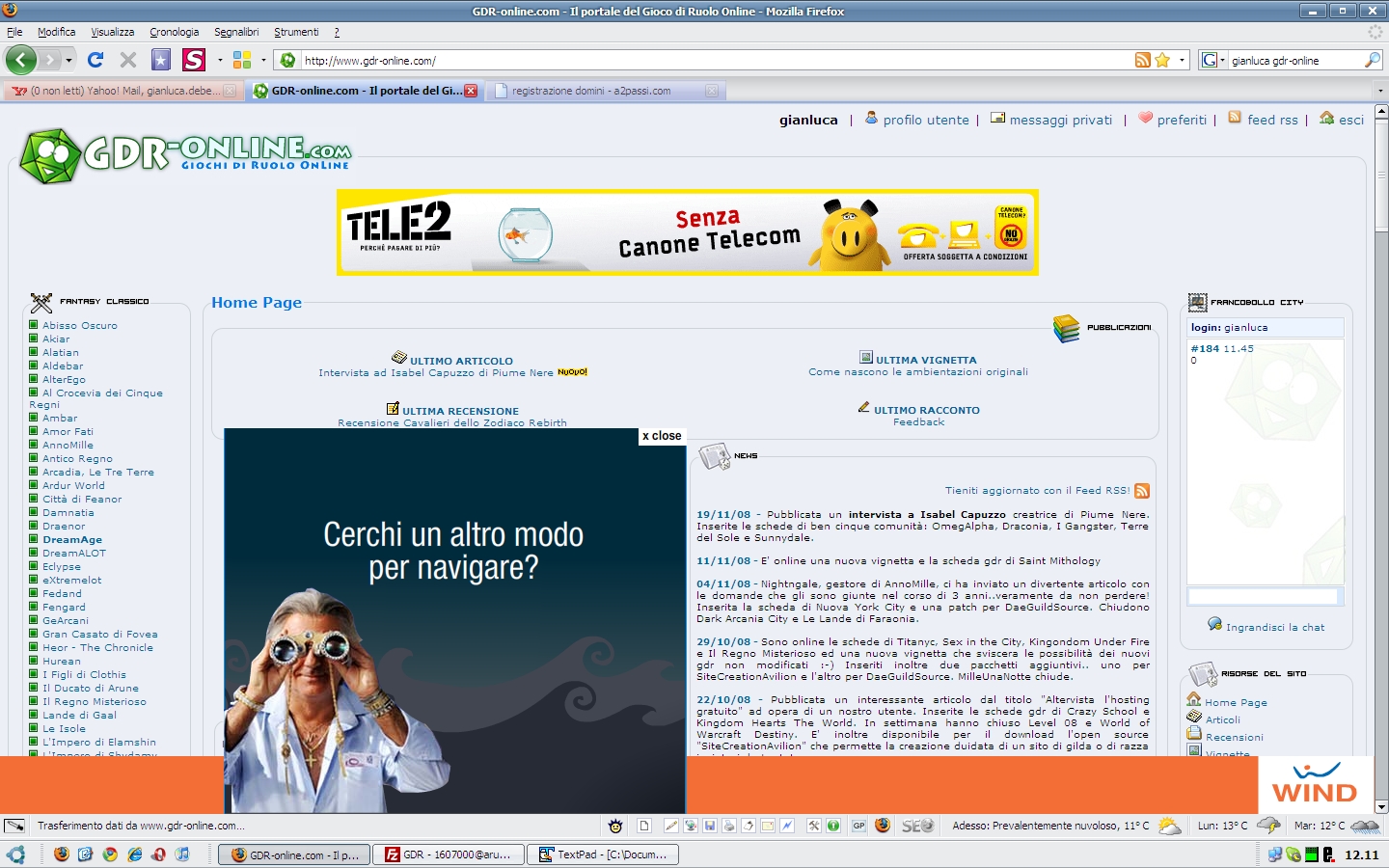Launch Google Chrome from quick launch bar
Image resolution: width=1389 pixels, height=868 pixels.
[110, 854]
